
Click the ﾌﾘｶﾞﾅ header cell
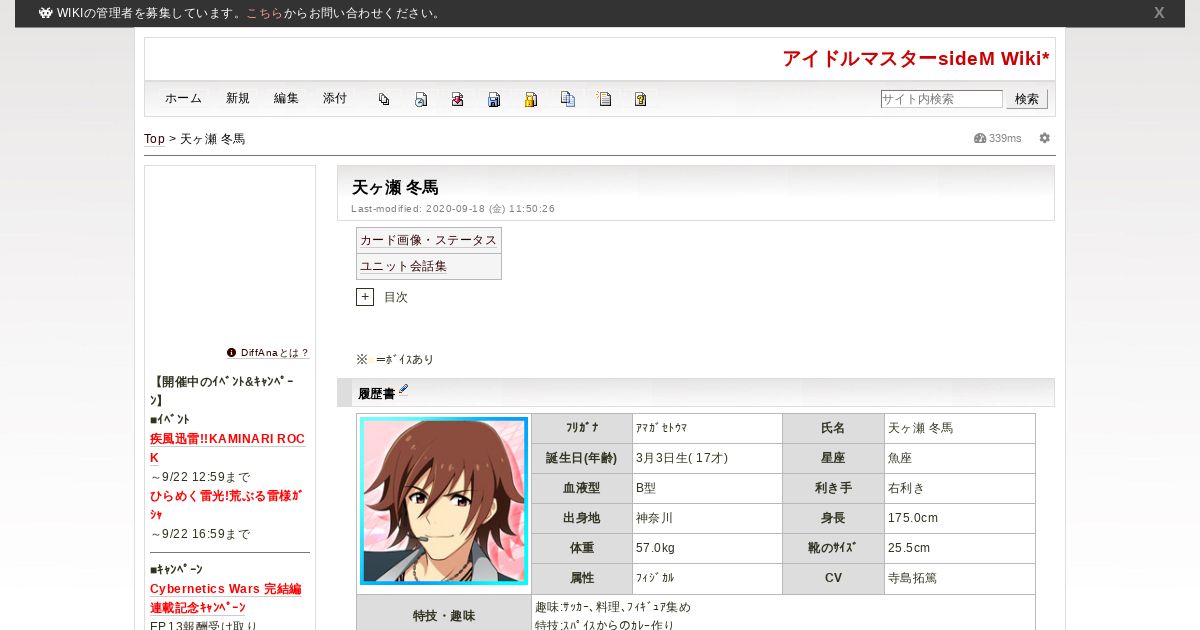582,428
